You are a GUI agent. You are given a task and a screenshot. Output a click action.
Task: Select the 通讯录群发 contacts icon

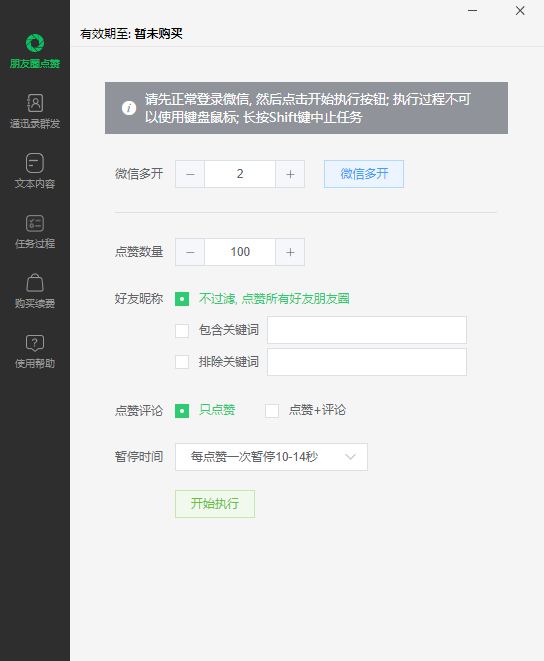point(35,103)
